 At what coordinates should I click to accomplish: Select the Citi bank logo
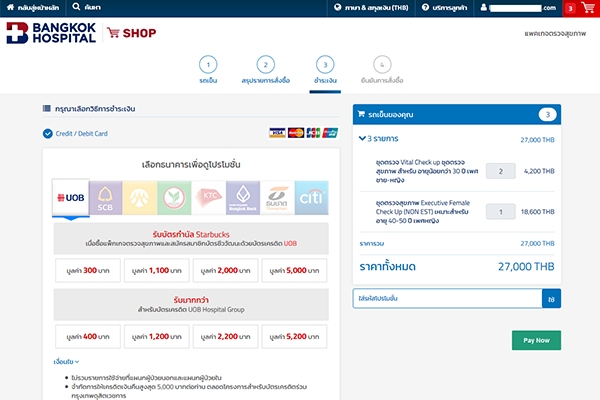pyautogui.click(x=313, y=198)
